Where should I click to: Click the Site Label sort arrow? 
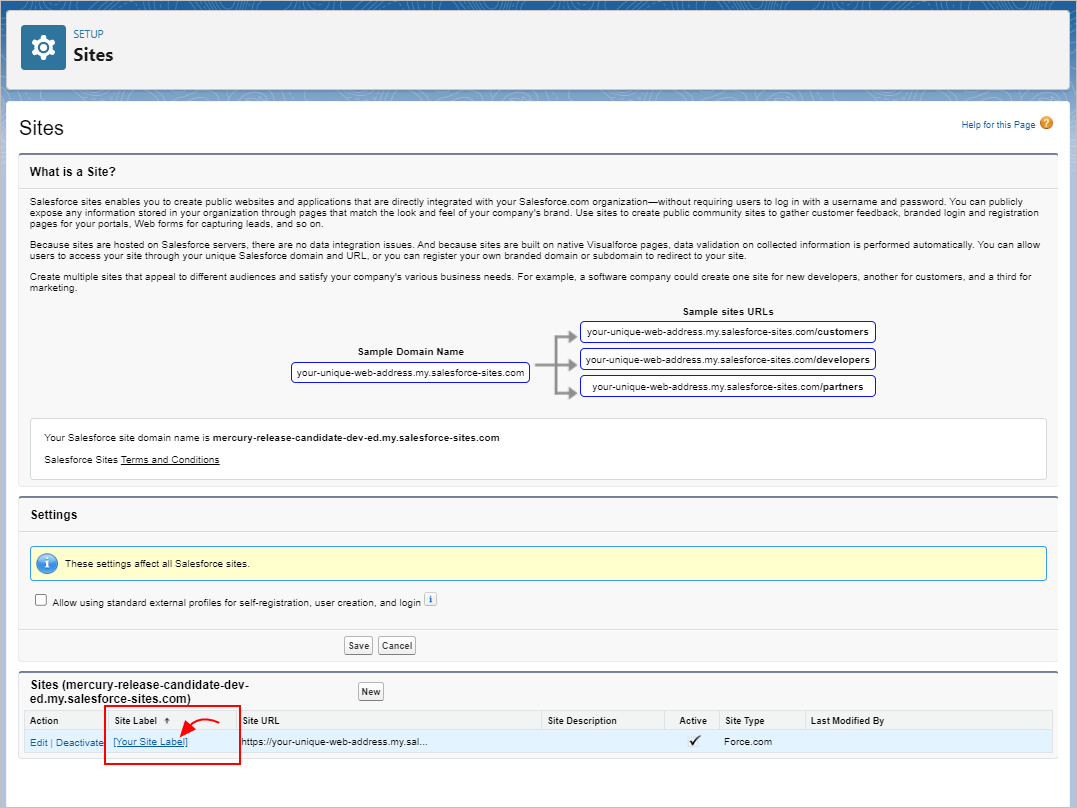coord(166,721)
